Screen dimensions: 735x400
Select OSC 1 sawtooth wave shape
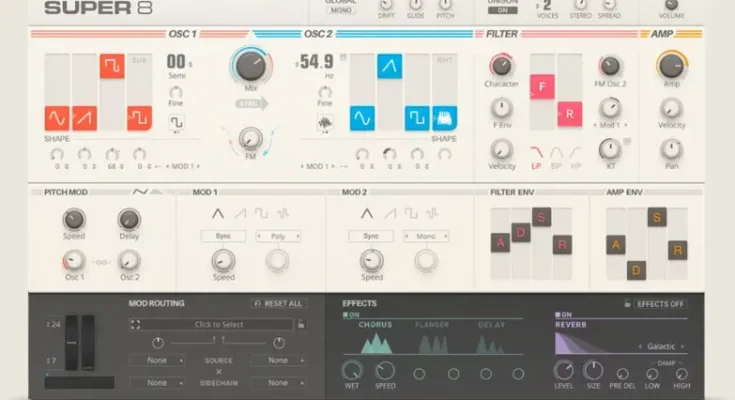[x=84, y=118]
